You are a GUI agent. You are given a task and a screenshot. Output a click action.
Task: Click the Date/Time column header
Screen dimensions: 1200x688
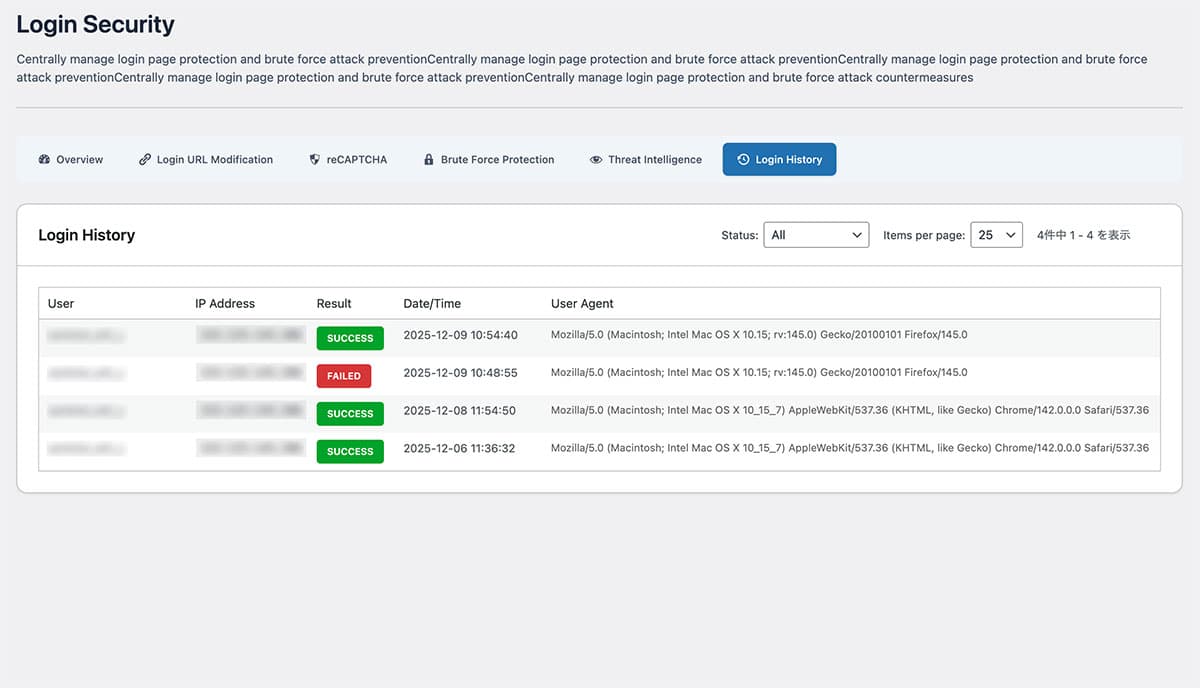pyautogui.click(x=432, y=304)
